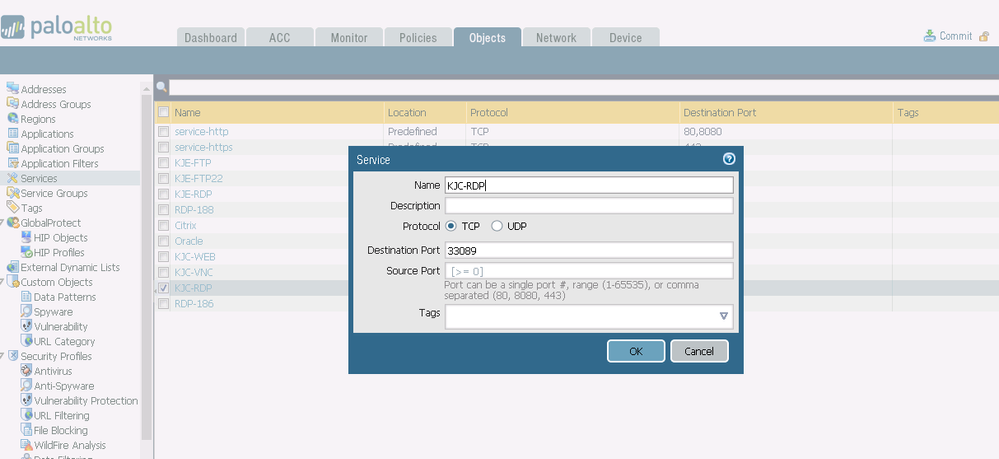Check the service-http row checkbox

click(163, 131)
